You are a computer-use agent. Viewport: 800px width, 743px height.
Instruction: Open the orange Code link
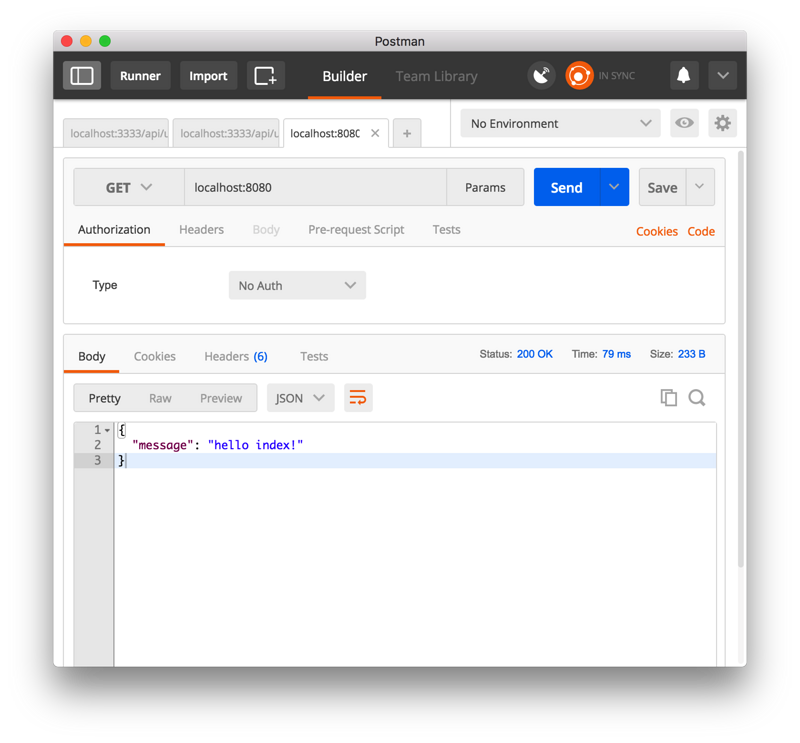(x=701, y=231)
